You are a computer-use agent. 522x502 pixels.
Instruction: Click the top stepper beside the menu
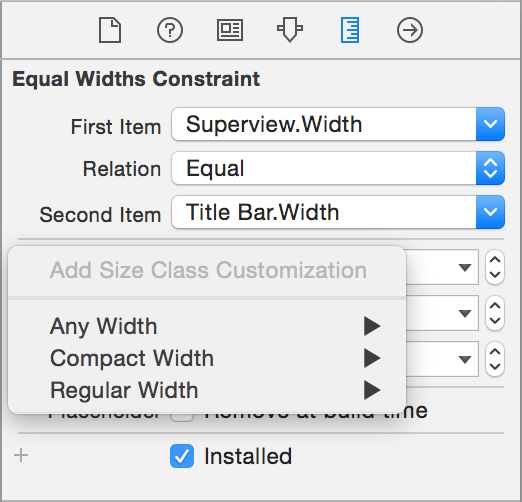(495, 267)
